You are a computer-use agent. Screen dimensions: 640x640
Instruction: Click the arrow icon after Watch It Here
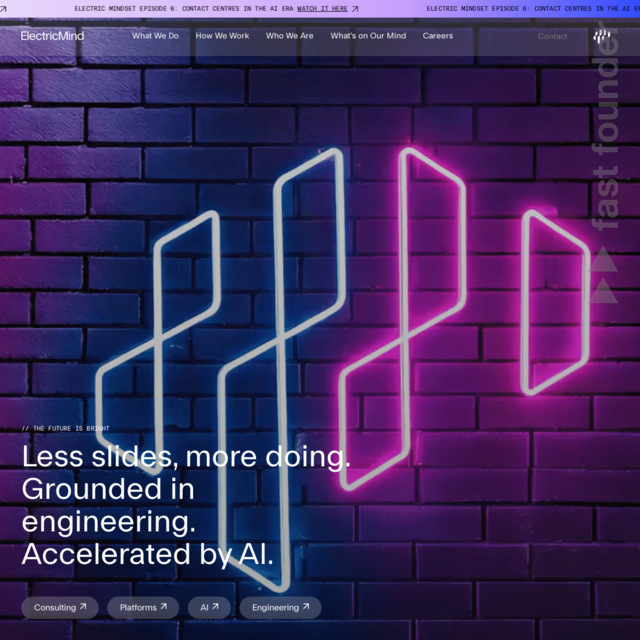355,8
